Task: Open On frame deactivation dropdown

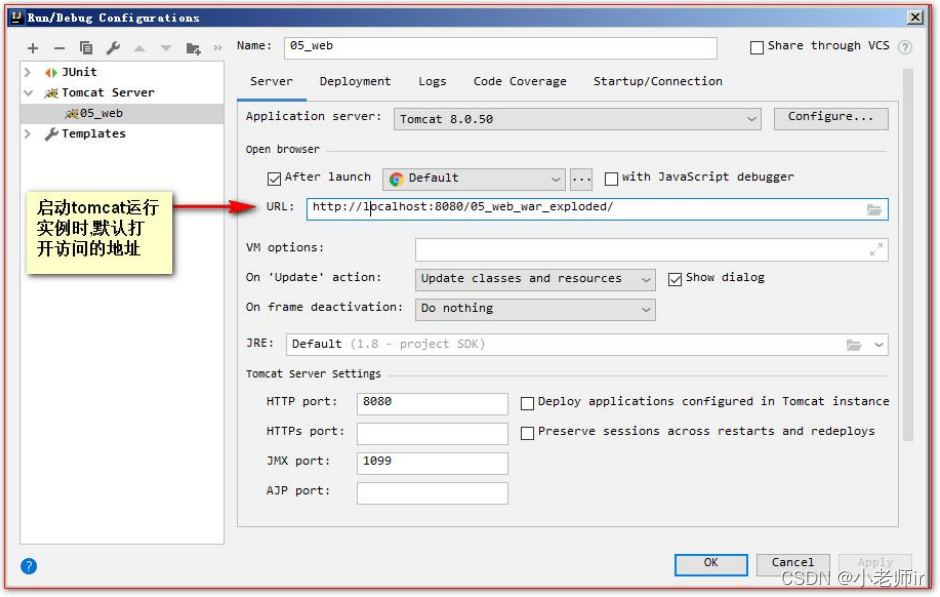Action: [535, 309]
